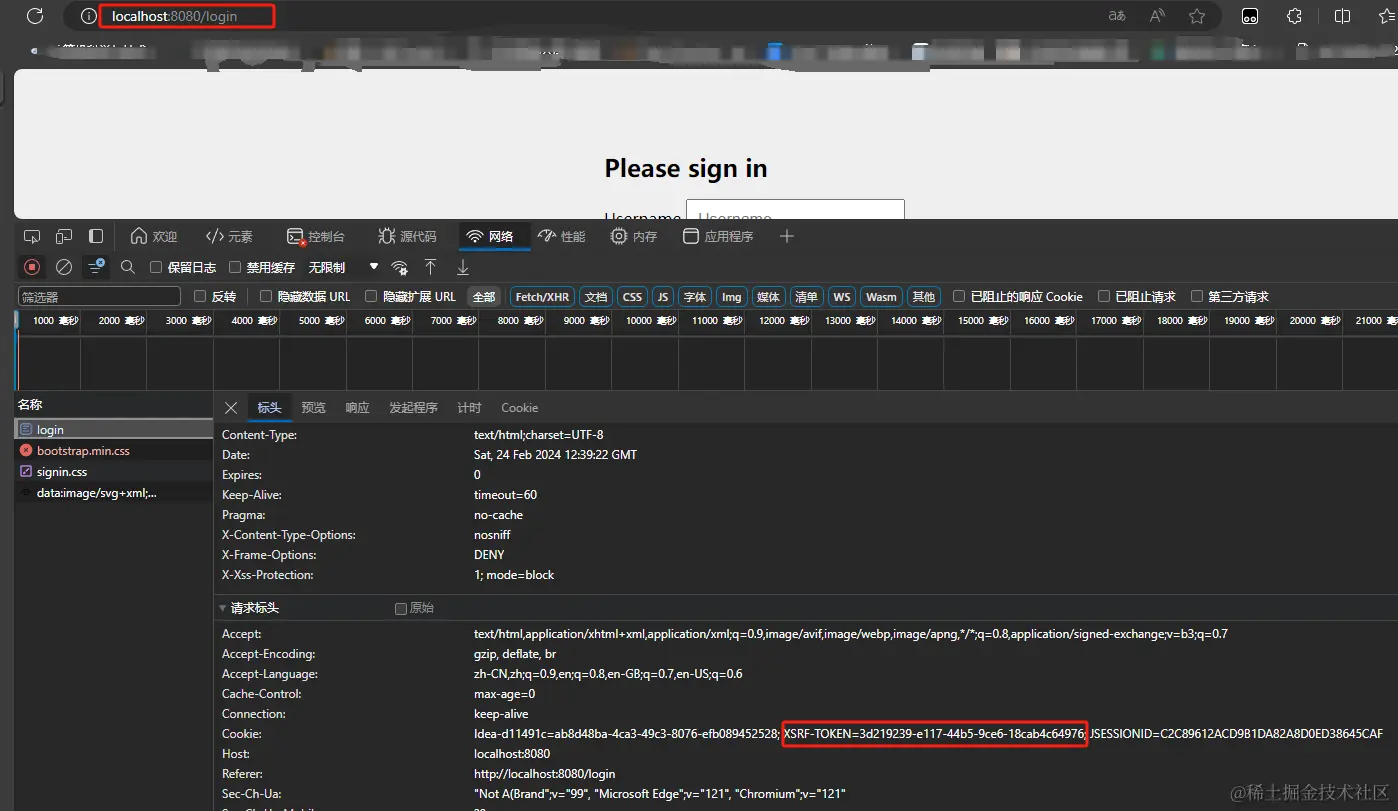Open the browser extensions puzzle icon
This screenshot has height=811, width=1398.
(x=1294, y=16)
